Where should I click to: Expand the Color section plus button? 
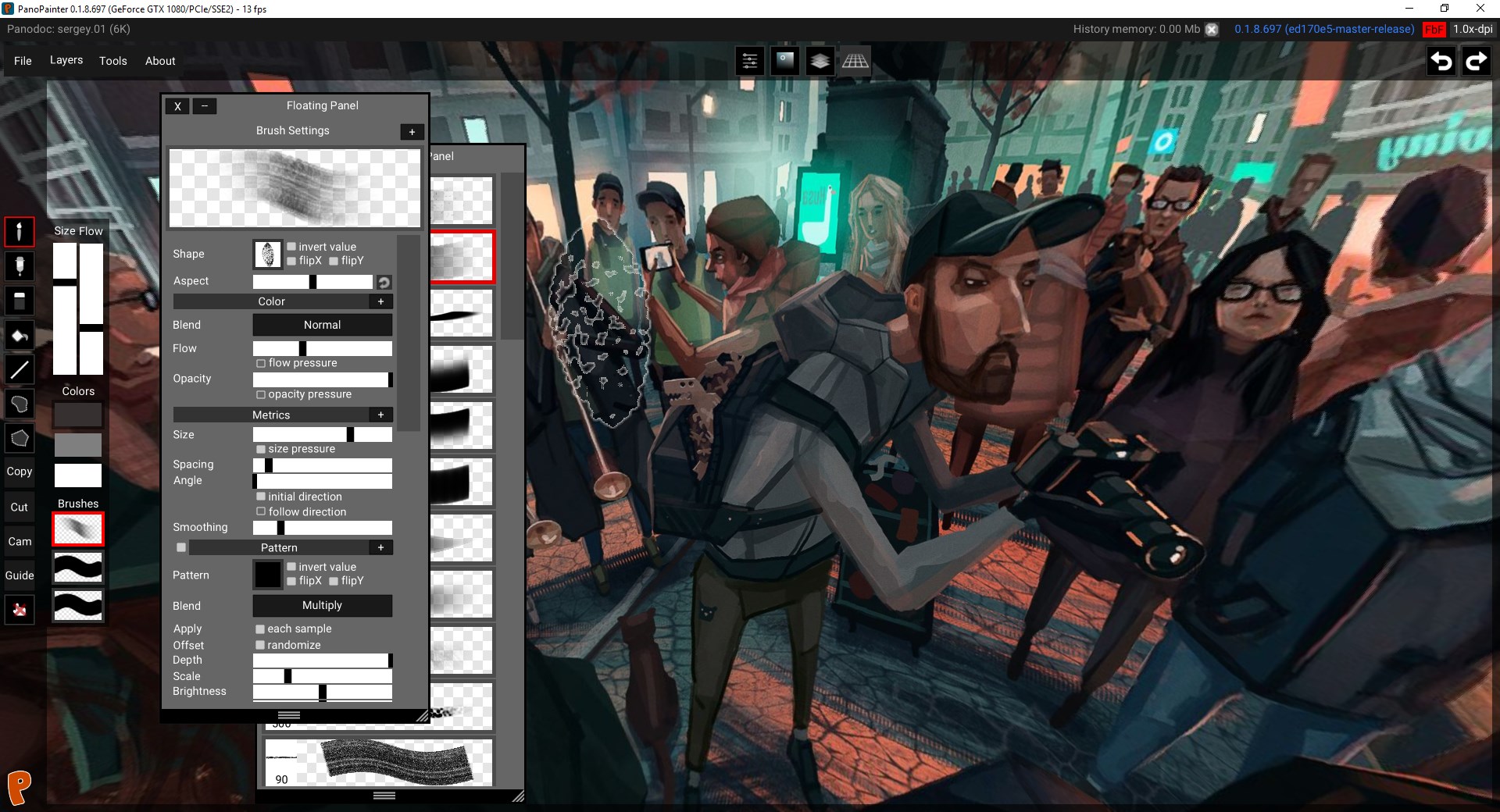coord(380,301)
